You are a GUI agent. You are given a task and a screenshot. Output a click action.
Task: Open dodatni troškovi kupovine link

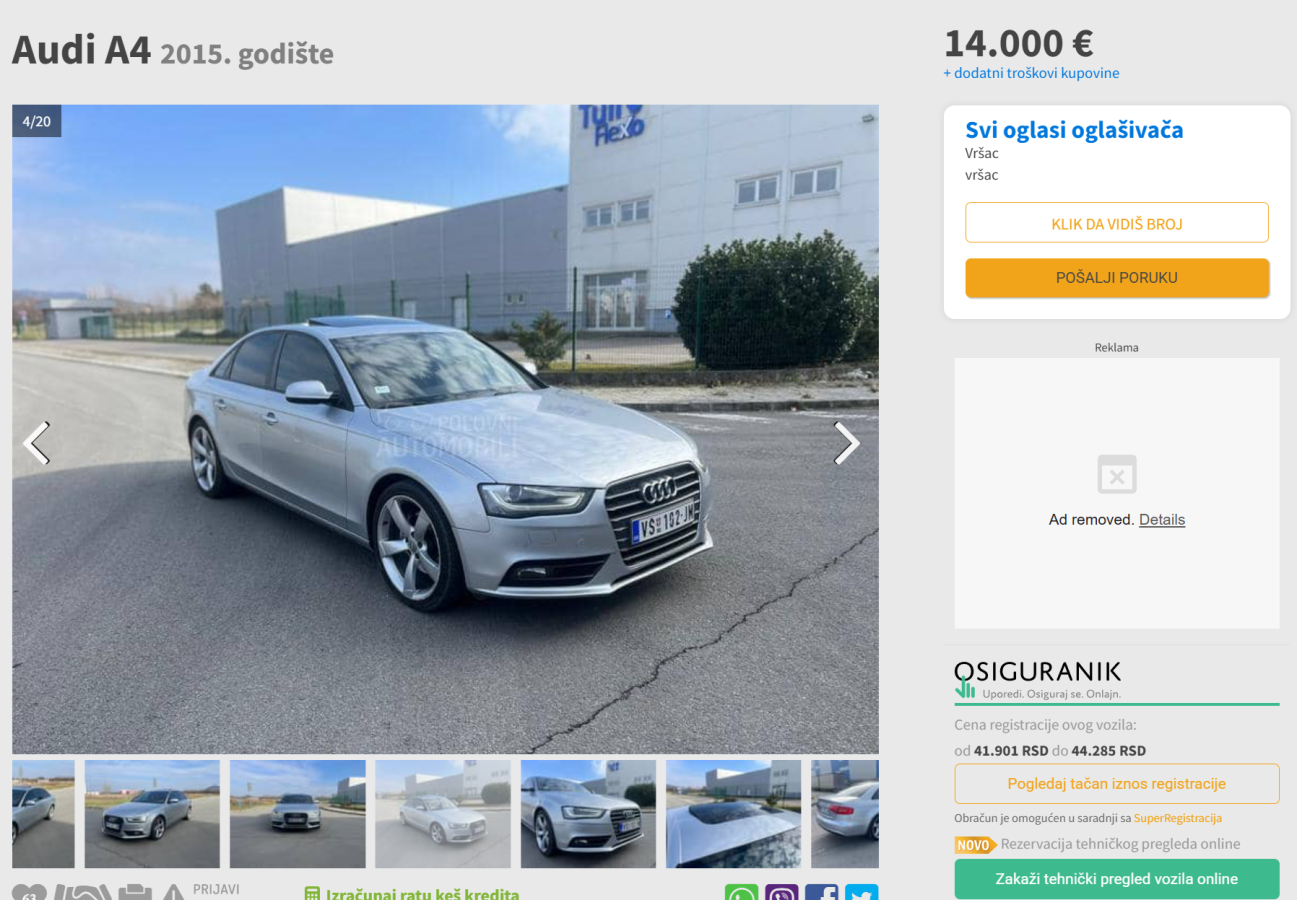click(x=1031, y=73)
